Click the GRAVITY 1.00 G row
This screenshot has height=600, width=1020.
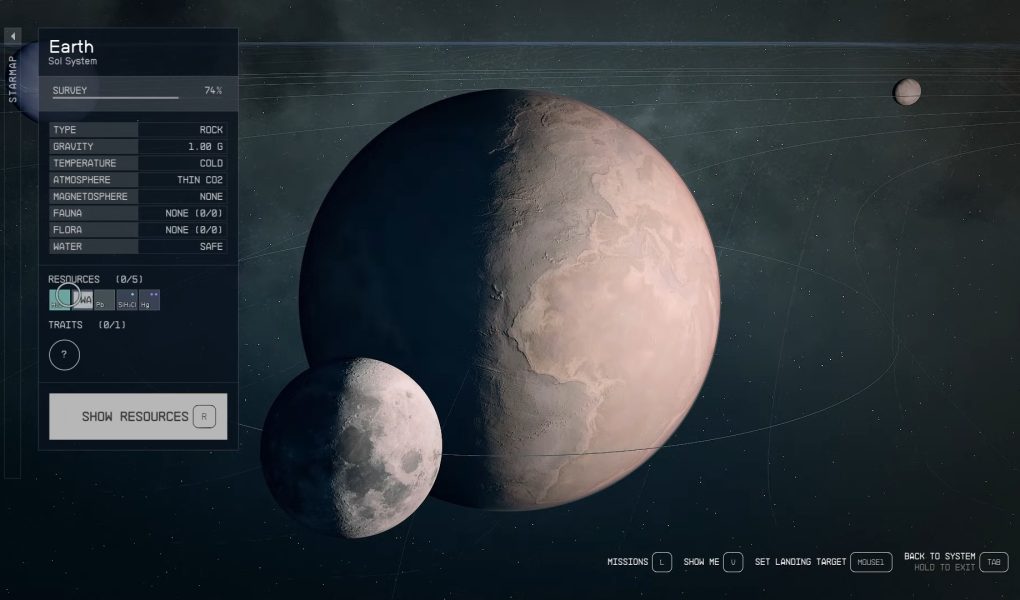click(x=138, y=146)
